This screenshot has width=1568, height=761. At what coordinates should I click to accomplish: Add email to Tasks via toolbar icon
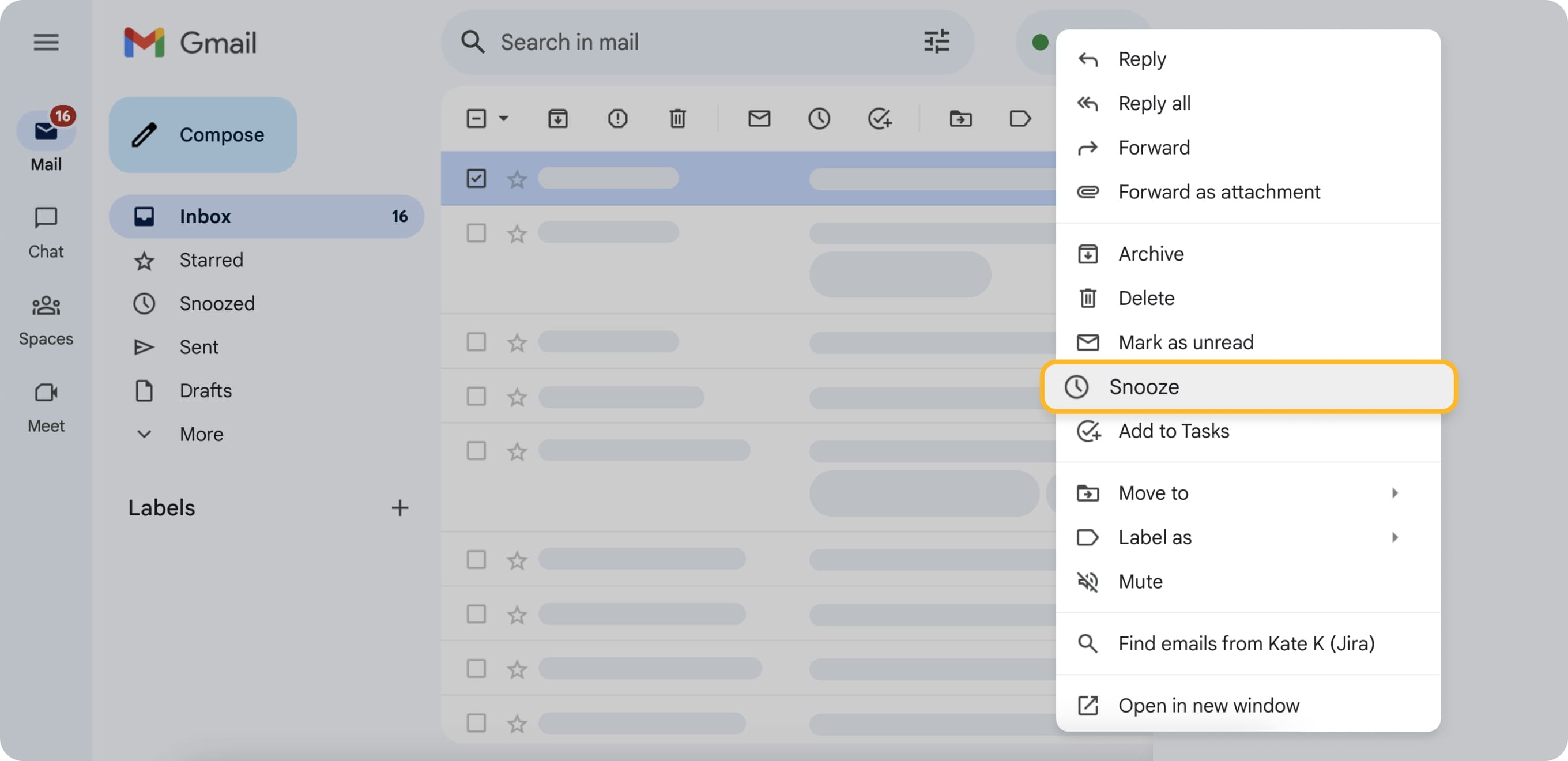[x=880, y=119]
